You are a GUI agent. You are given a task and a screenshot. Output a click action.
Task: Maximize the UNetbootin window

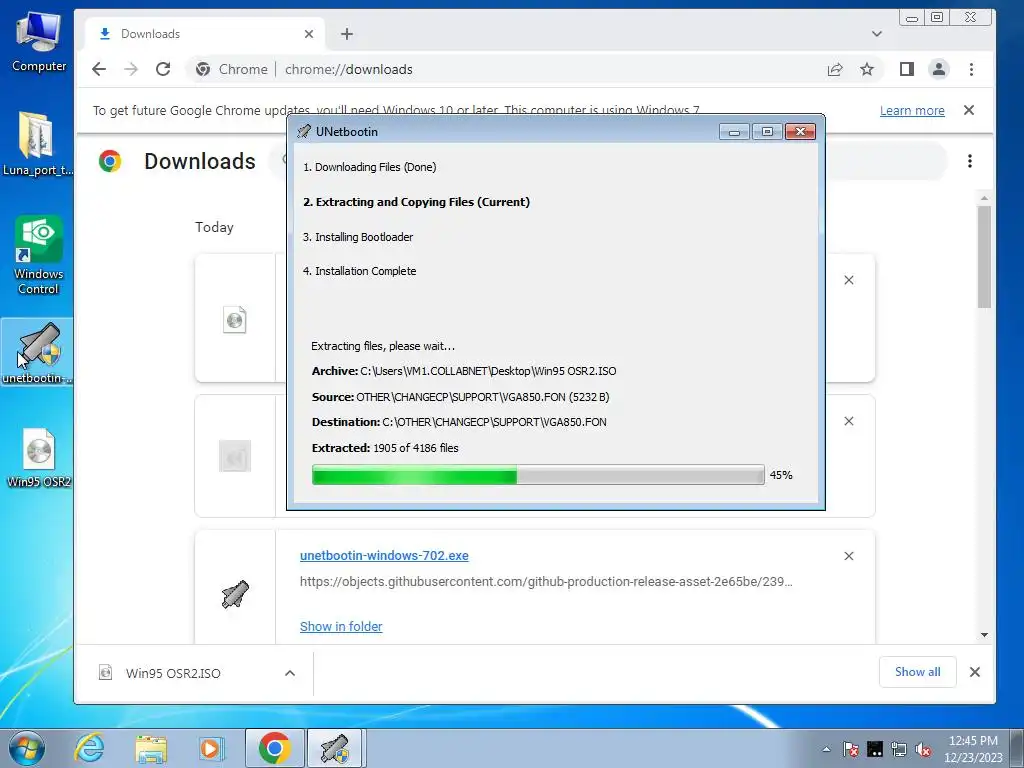pos(767,132)
